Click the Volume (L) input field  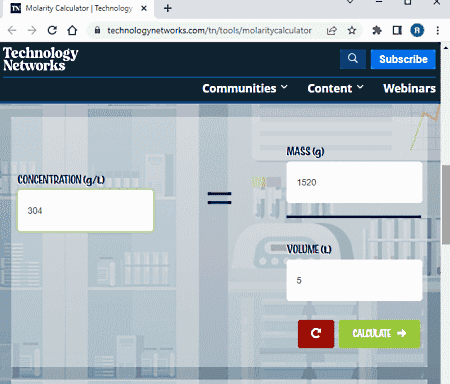354,280
